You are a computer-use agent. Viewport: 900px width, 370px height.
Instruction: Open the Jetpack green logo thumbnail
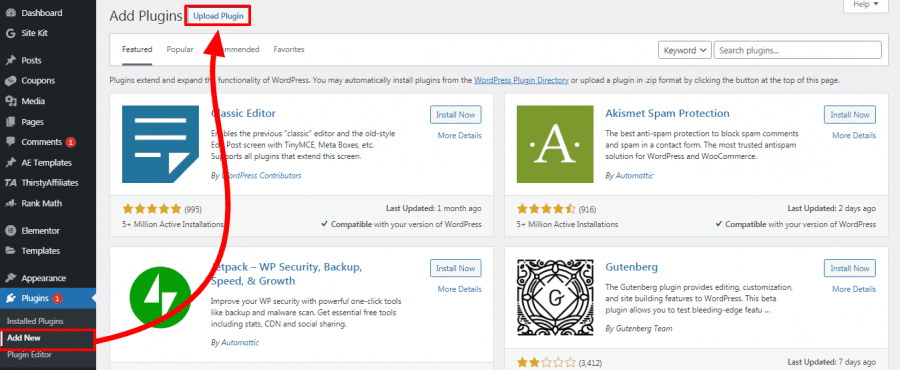160,297
